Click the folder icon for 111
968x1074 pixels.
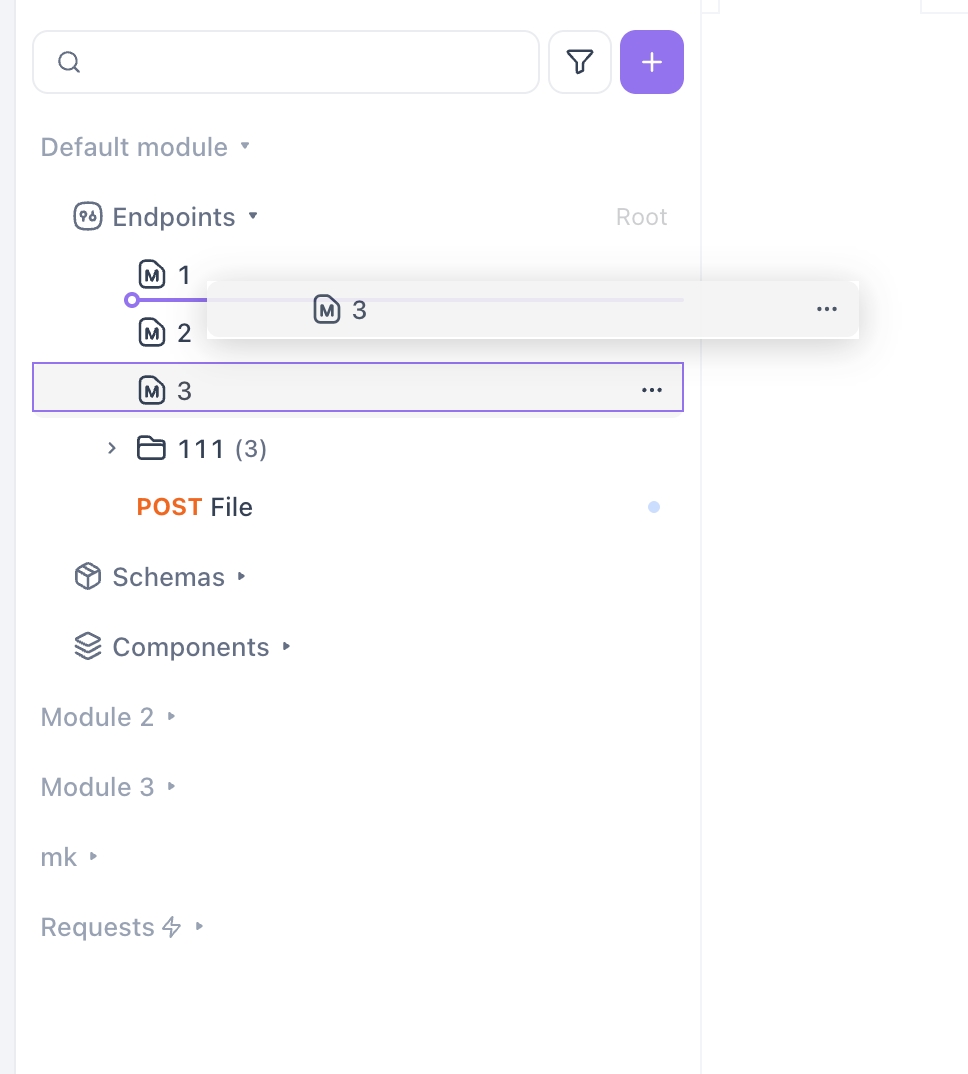(151, 448)
